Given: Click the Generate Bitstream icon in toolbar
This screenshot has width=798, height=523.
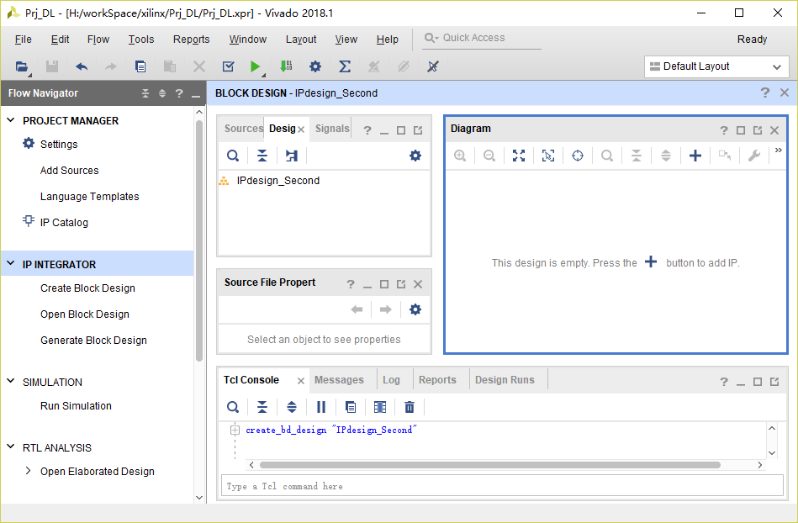Looking at the screenshot, I should (x=286, y=66).
